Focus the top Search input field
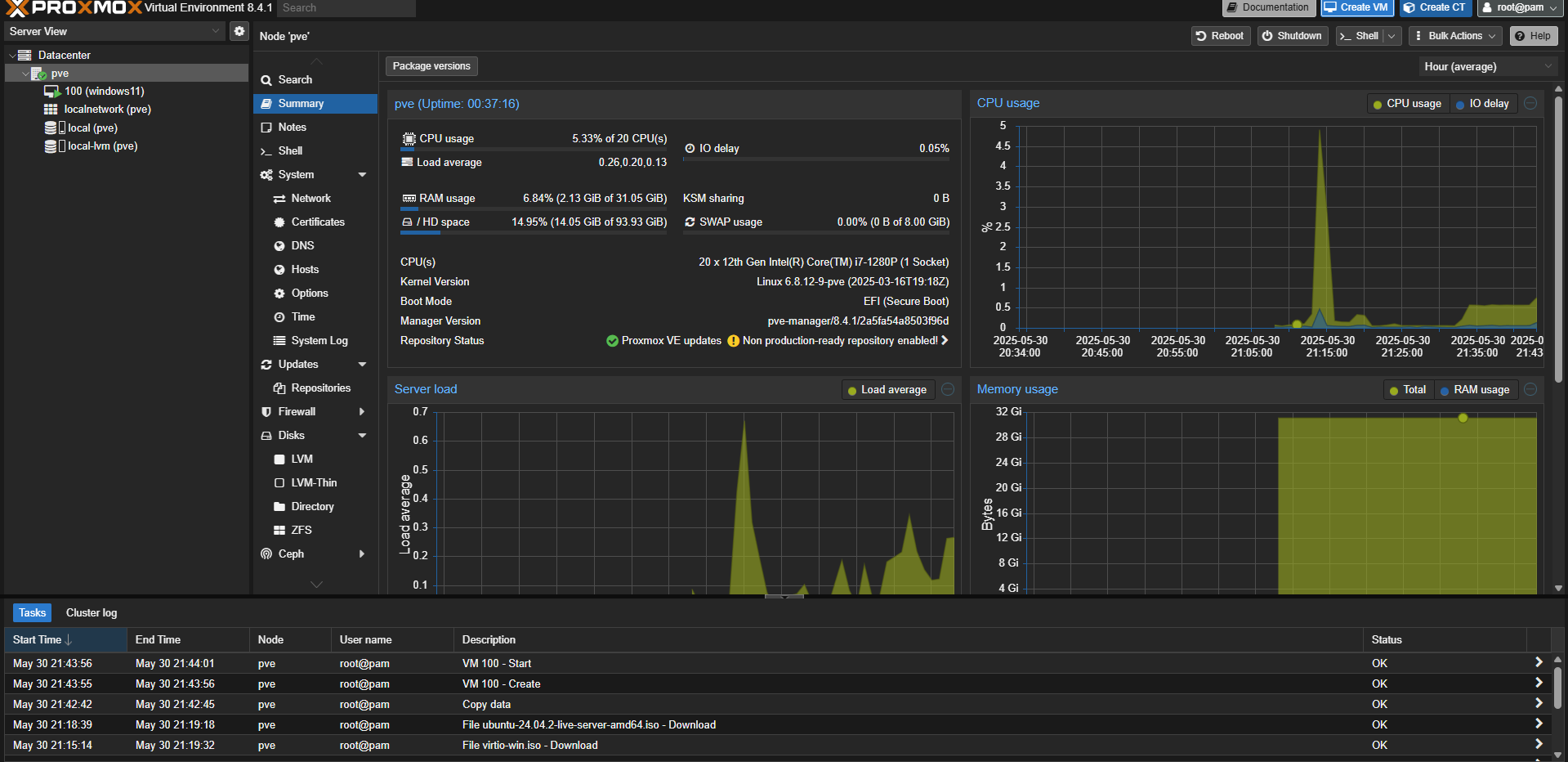This screenshot has width=1568, height=762. (x=346, y=8)
